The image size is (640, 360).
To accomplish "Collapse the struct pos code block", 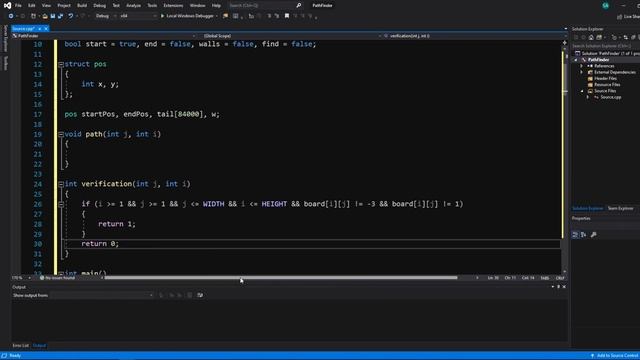I will pyautogui.click(x=61, y=64).
